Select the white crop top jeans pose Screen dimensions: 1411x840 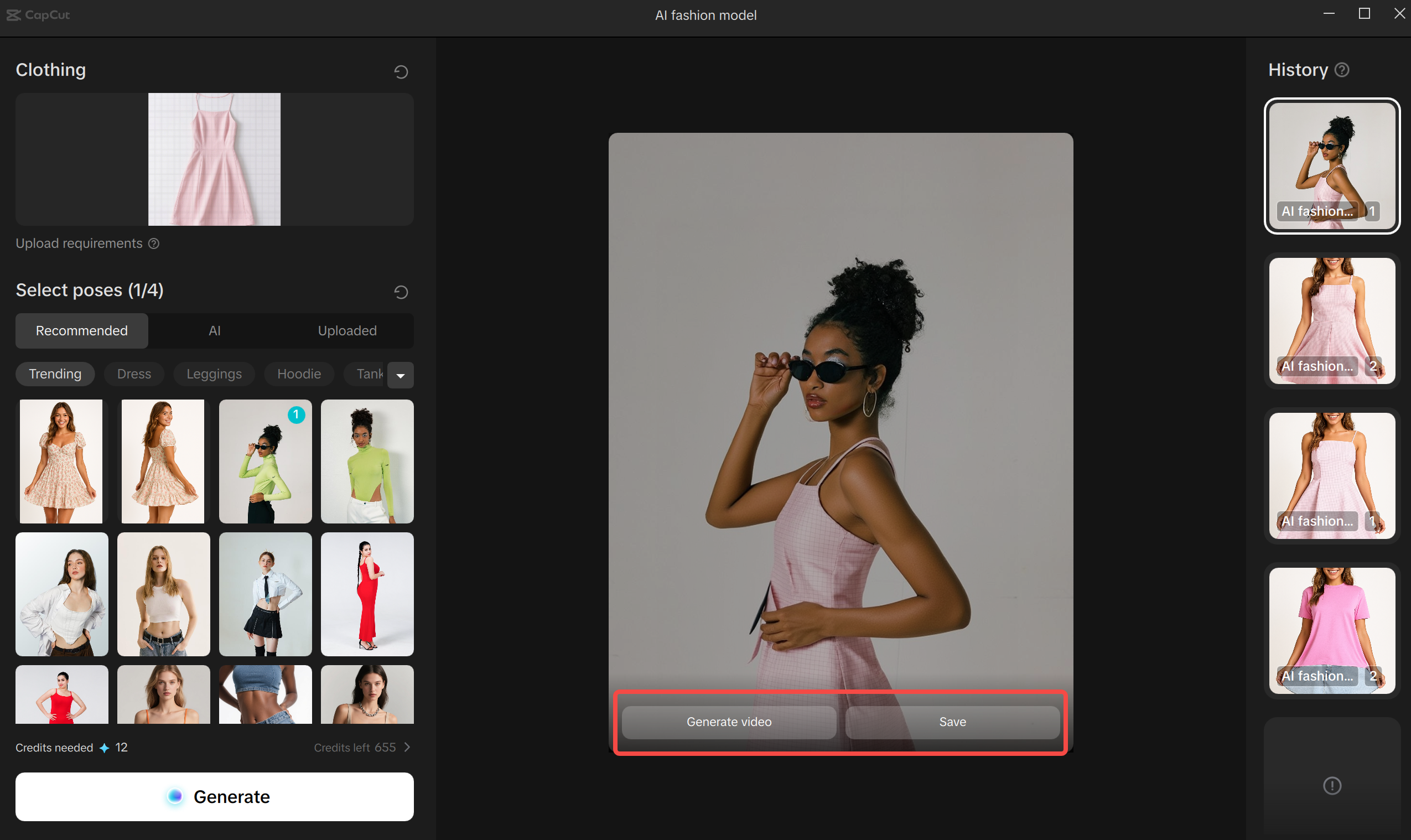[x=163, y=594]
